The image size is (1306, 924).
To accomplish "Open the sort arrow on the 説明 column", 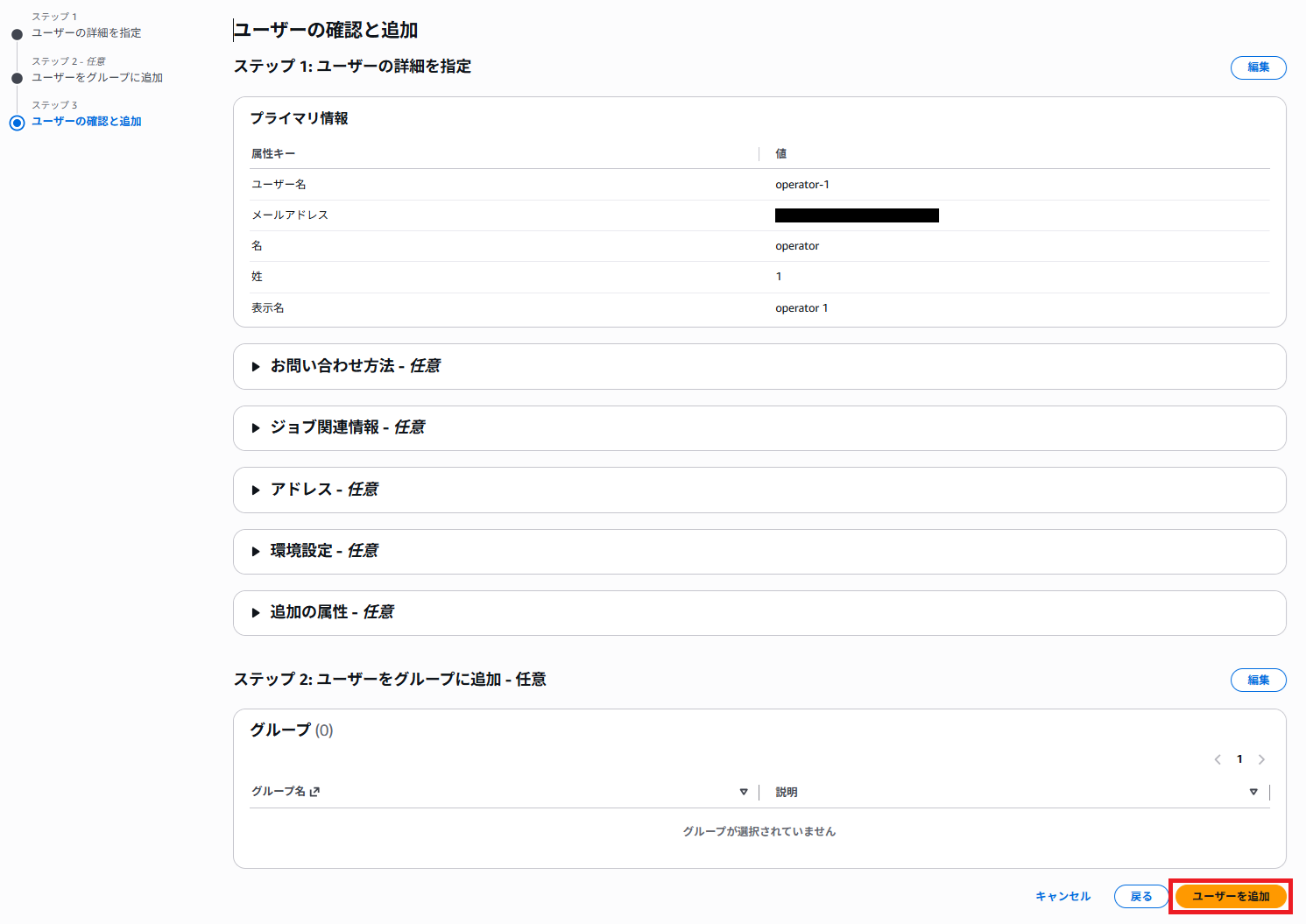I will coord(1253,791).
